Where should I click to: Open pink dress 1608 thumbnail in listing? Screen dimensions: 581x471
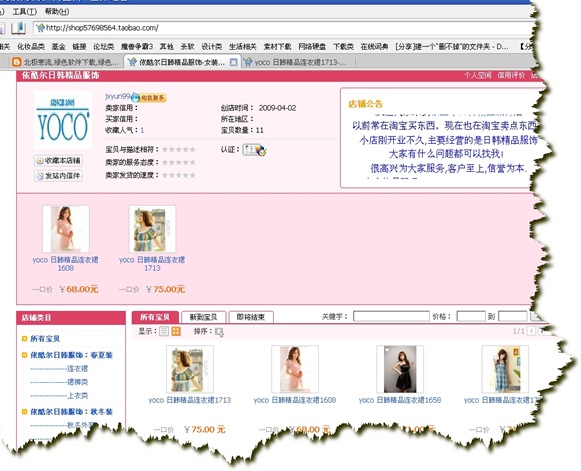(x=295, y=369)
